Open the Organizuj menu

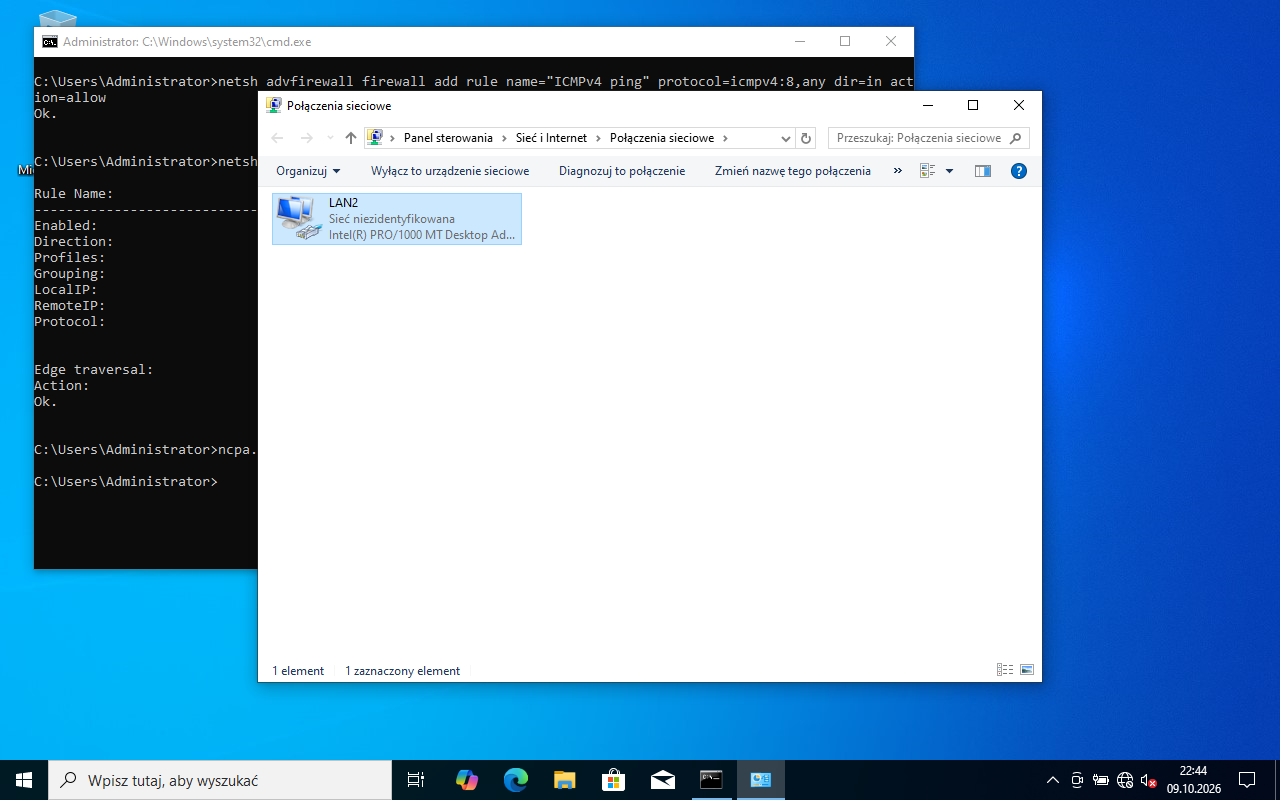click(308, 171)
